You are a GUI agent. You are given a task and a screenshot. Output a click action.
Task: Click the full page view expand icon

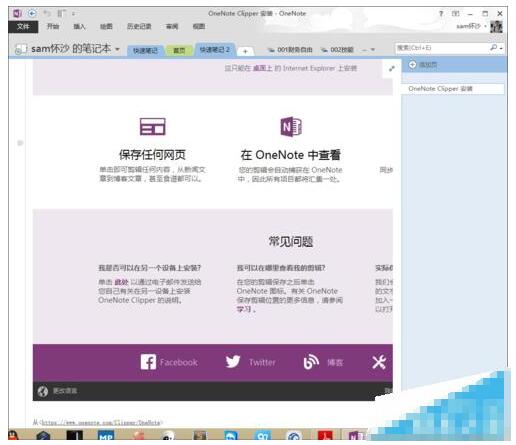point(392,69)
